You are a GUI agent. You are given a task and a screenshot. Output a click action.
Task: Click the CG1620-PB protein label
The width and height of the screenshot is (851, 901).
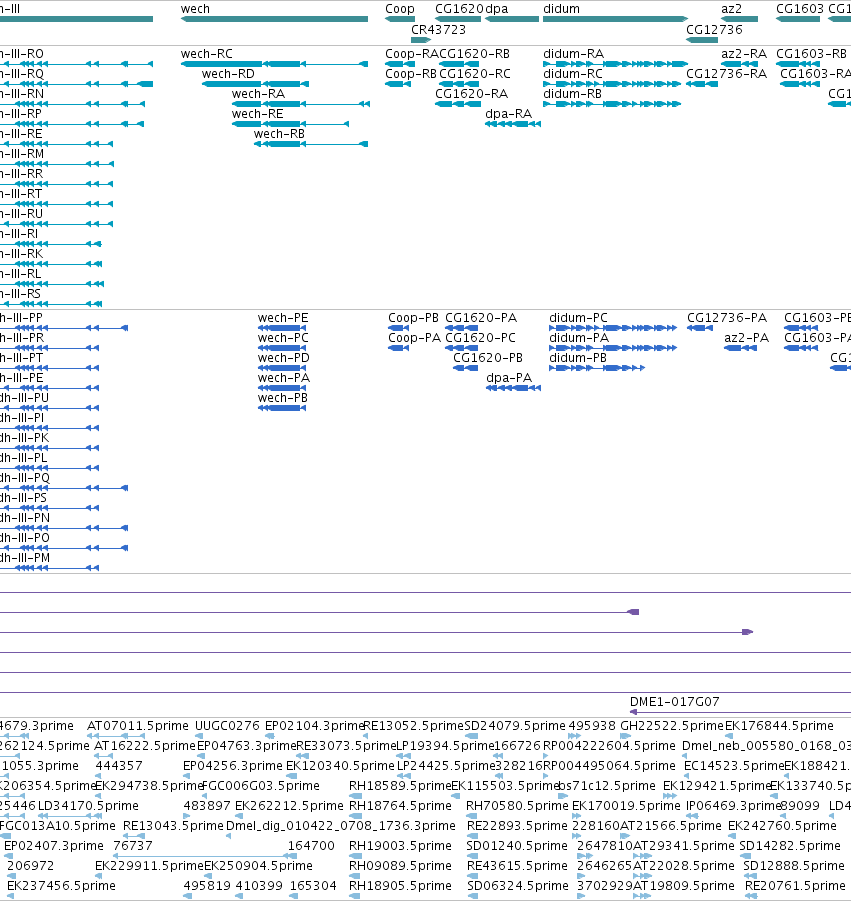click(488, 357)
